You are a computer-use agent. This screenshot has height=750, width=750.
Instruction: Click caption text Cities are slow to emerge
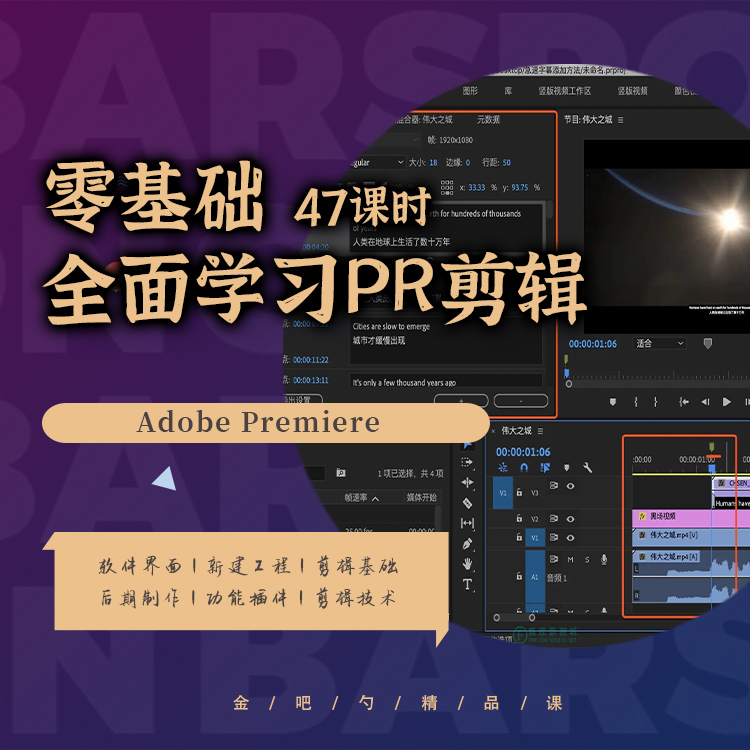[x=391, y=327]
